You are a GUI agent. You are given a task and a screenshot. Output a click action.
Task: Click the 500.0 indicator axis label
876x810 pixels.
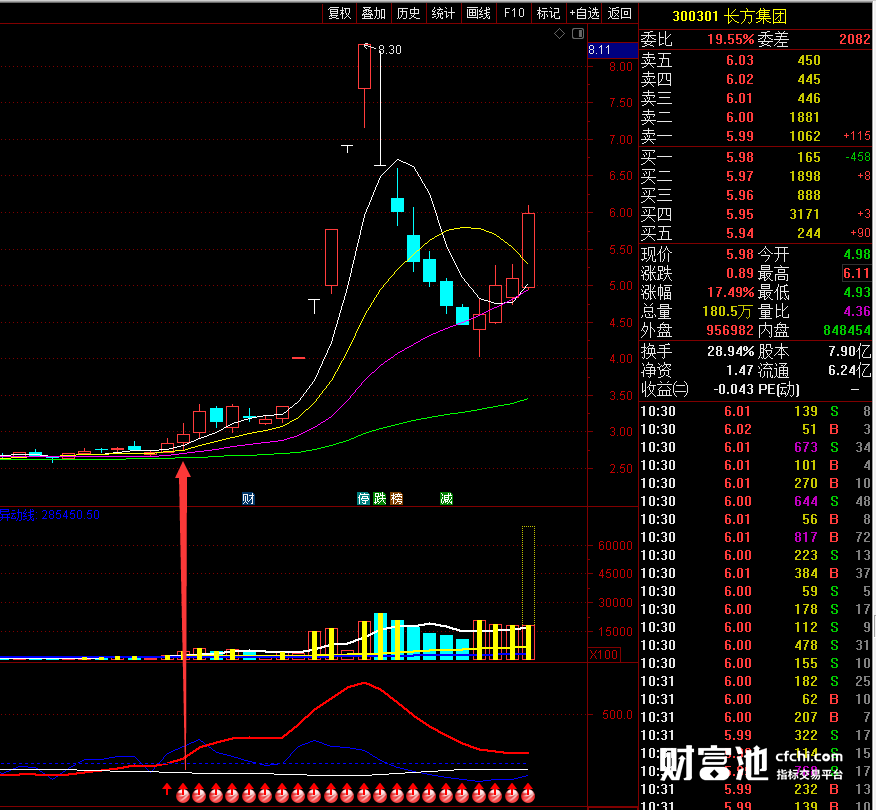point(617,715)
